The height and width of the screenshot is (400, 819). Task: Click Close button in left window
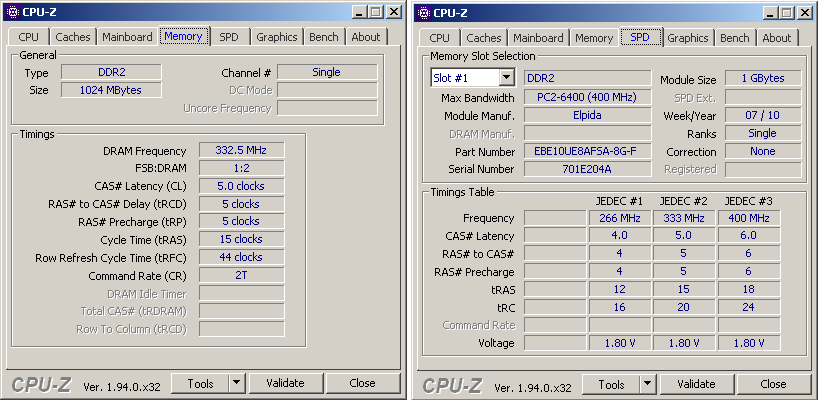pyautogui.click(x=362, y=384)
